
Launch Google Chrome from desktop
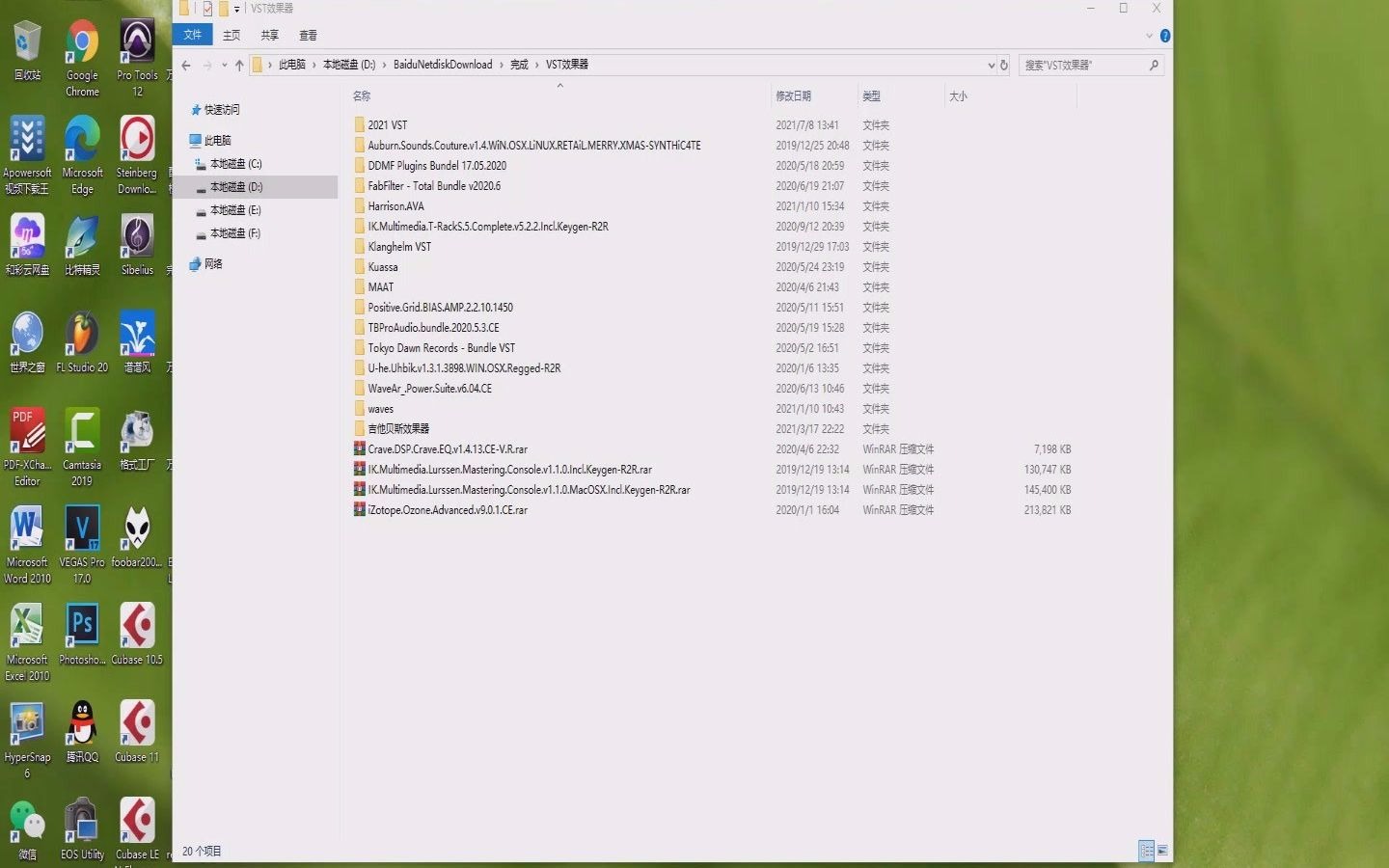pyautogui.click(x=82, y=58)
